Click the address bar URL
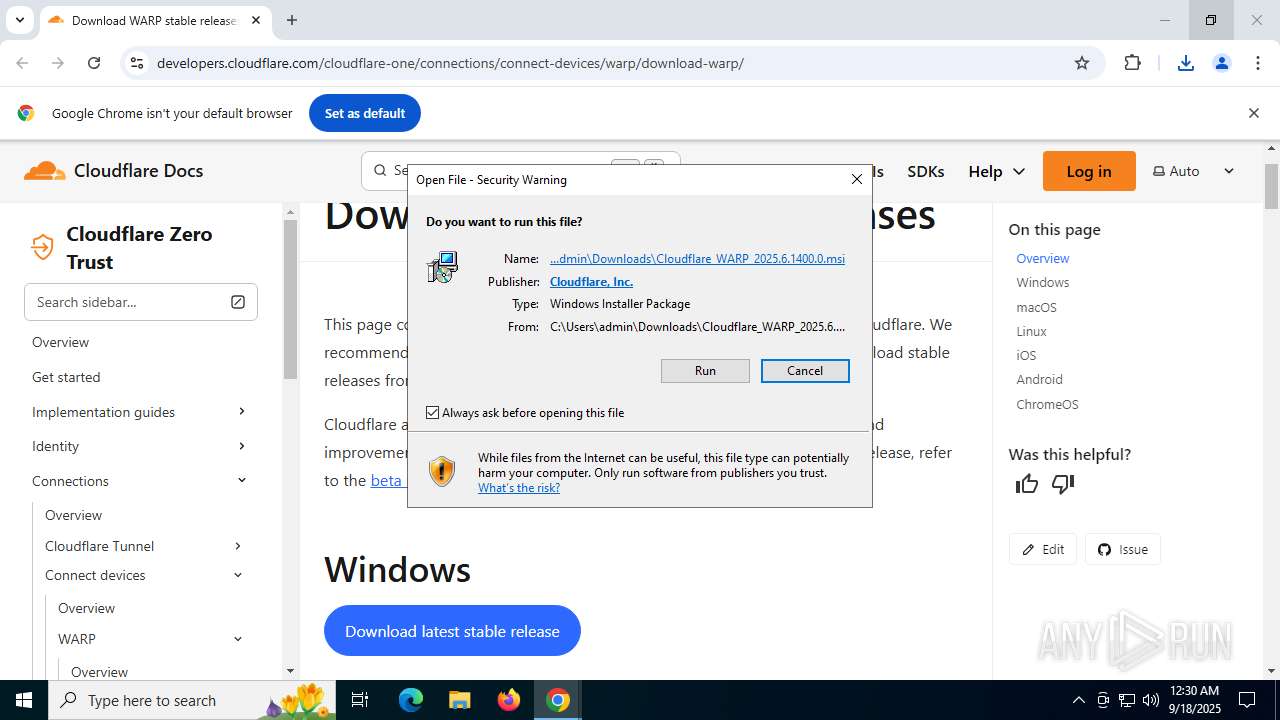Viewport: 1280px width, 720px height. pyautogui.click(x=450, y=63)
